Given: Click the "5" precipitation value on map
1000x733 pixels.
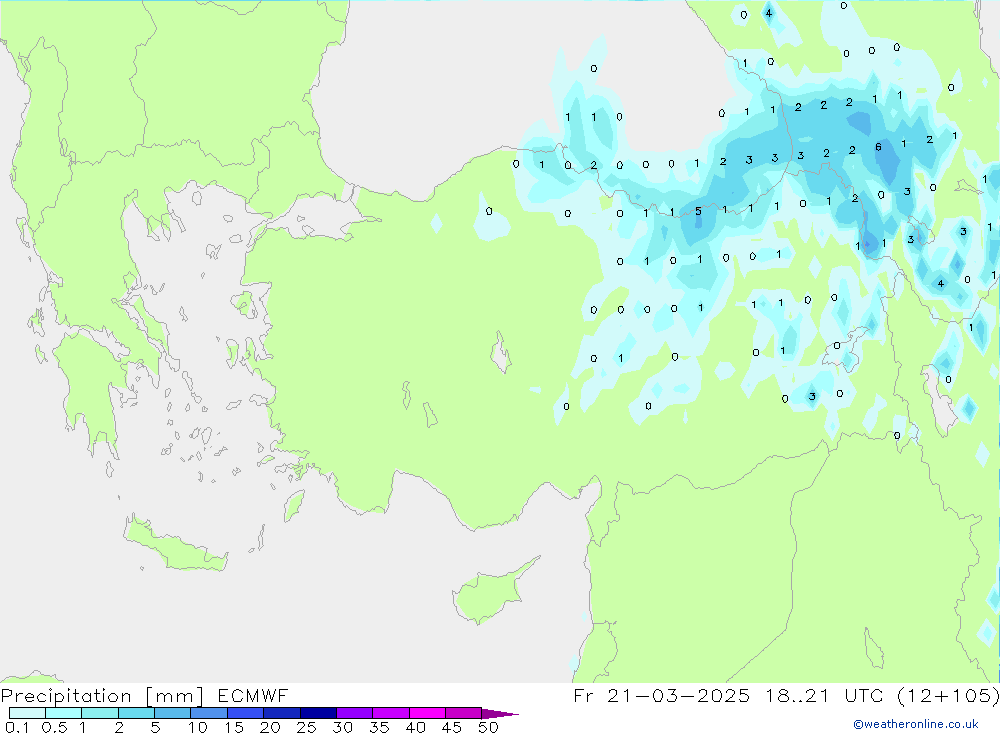Looking at the screenshot, I should pos(698,211).
